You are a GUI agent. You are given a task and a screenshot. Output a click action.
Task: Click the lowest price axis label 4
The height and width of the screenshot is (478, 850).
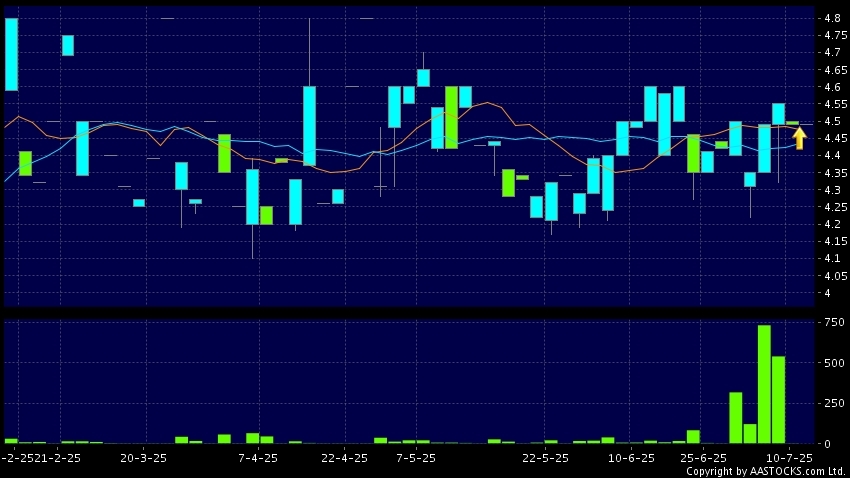tap(827, 293)
